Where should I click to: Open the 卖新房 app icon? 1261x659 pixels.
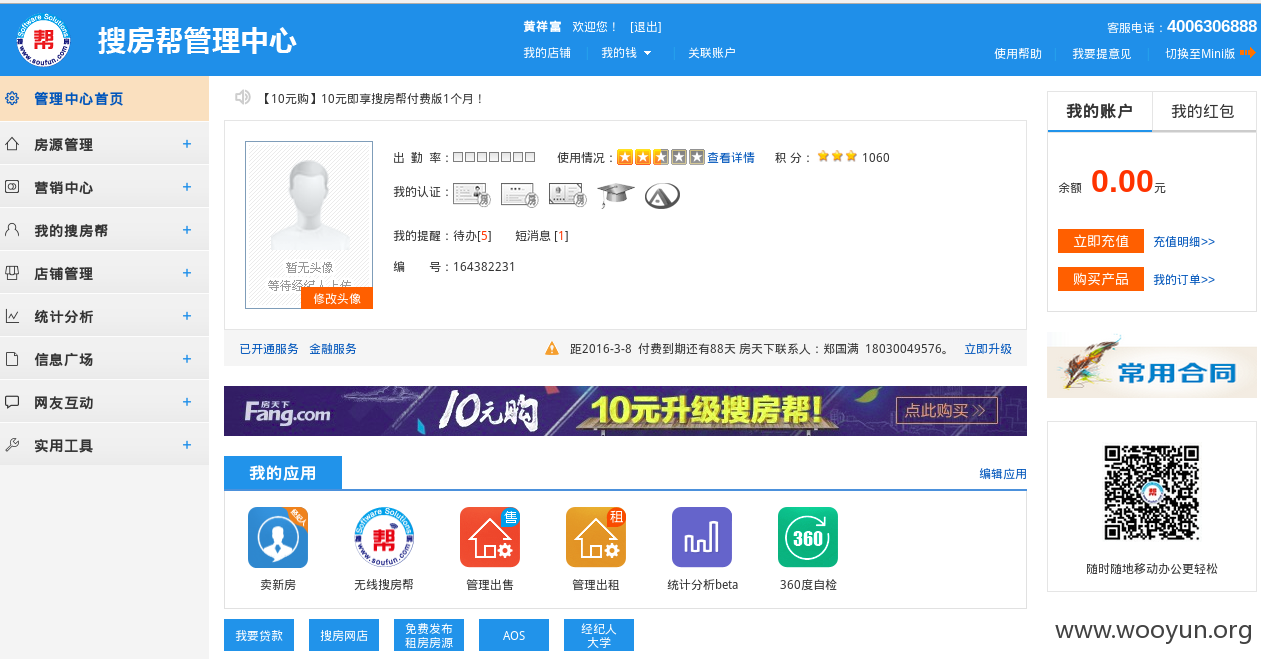[x=278, y=537]
